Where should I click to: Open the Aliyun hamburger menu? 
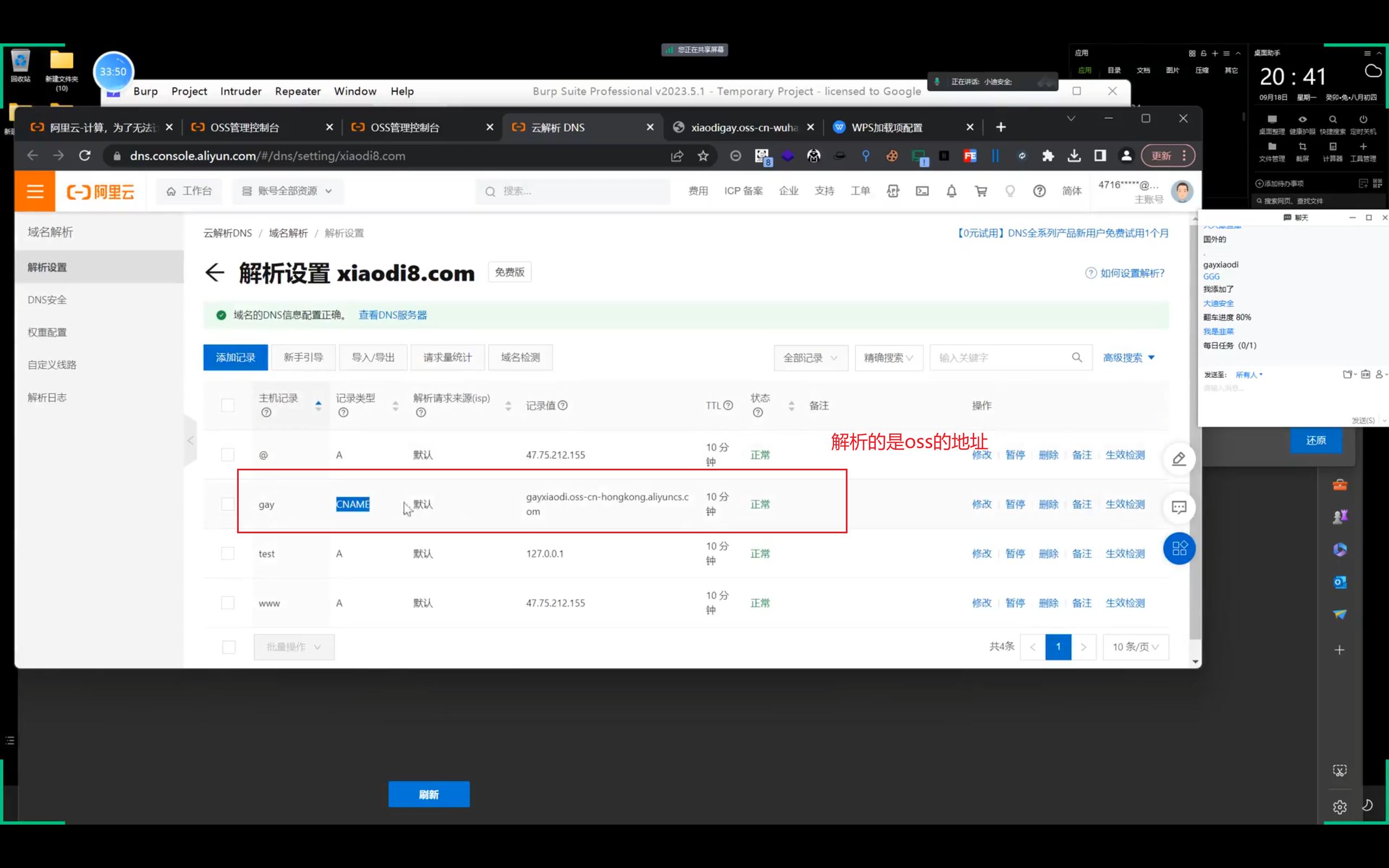[35, 191]
